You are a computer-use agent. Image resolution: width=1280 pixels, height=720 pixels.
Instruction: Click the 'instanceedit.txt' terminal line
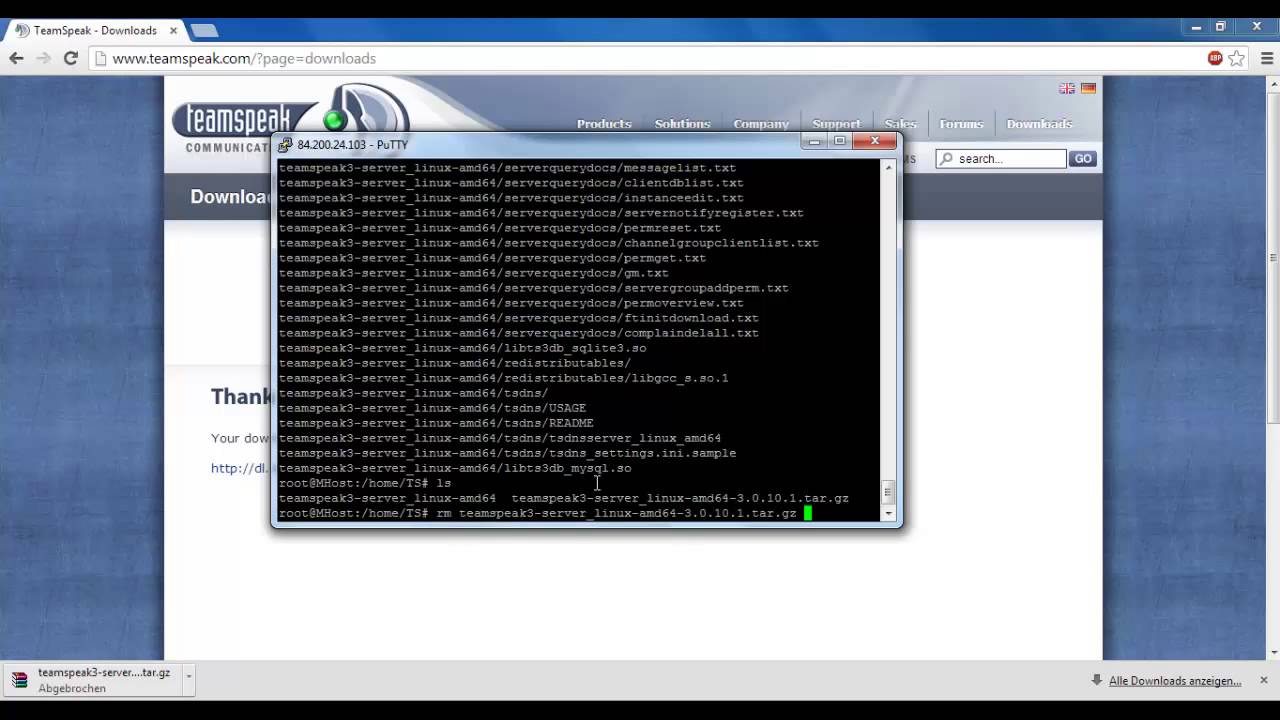pos(511,198)
